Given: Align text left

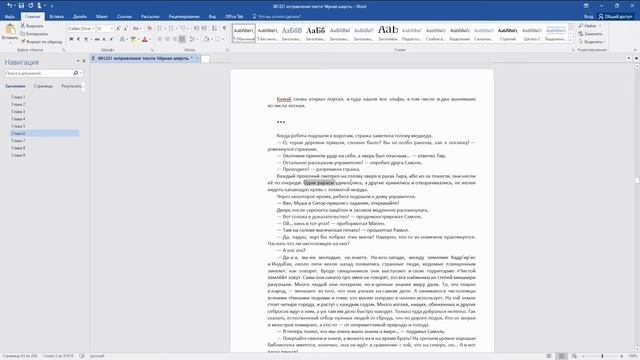Looking at the screenshot, I should click(x=160, y=39).
